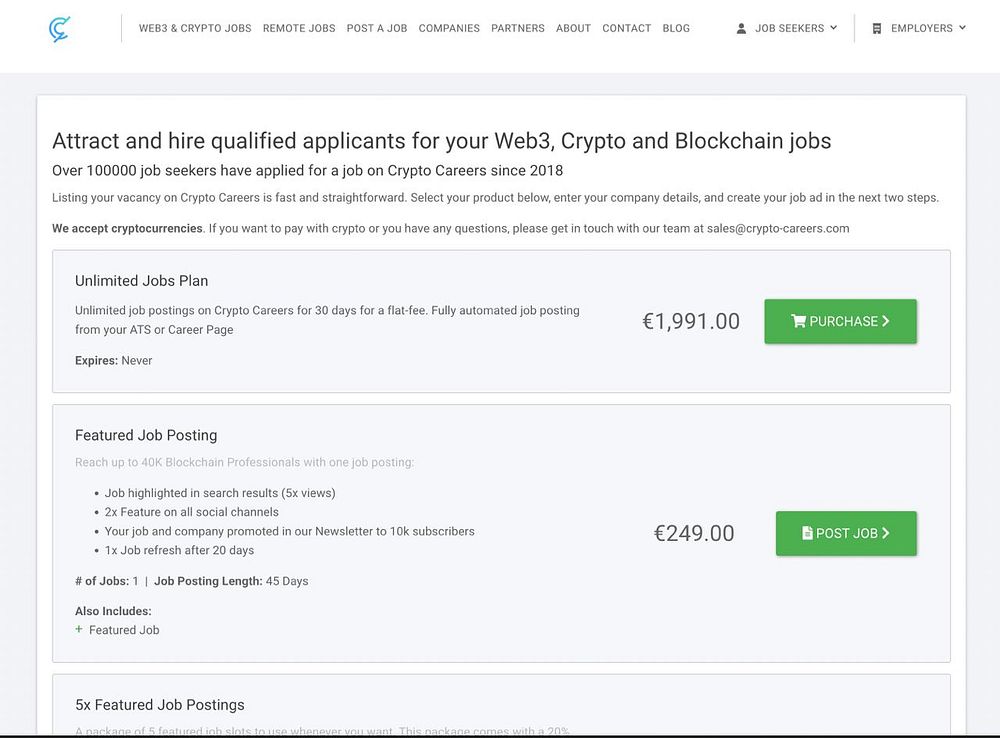This screenshot has width=1000, height=738.
Task: Select Post a Job in navigation
Action: 377,29
